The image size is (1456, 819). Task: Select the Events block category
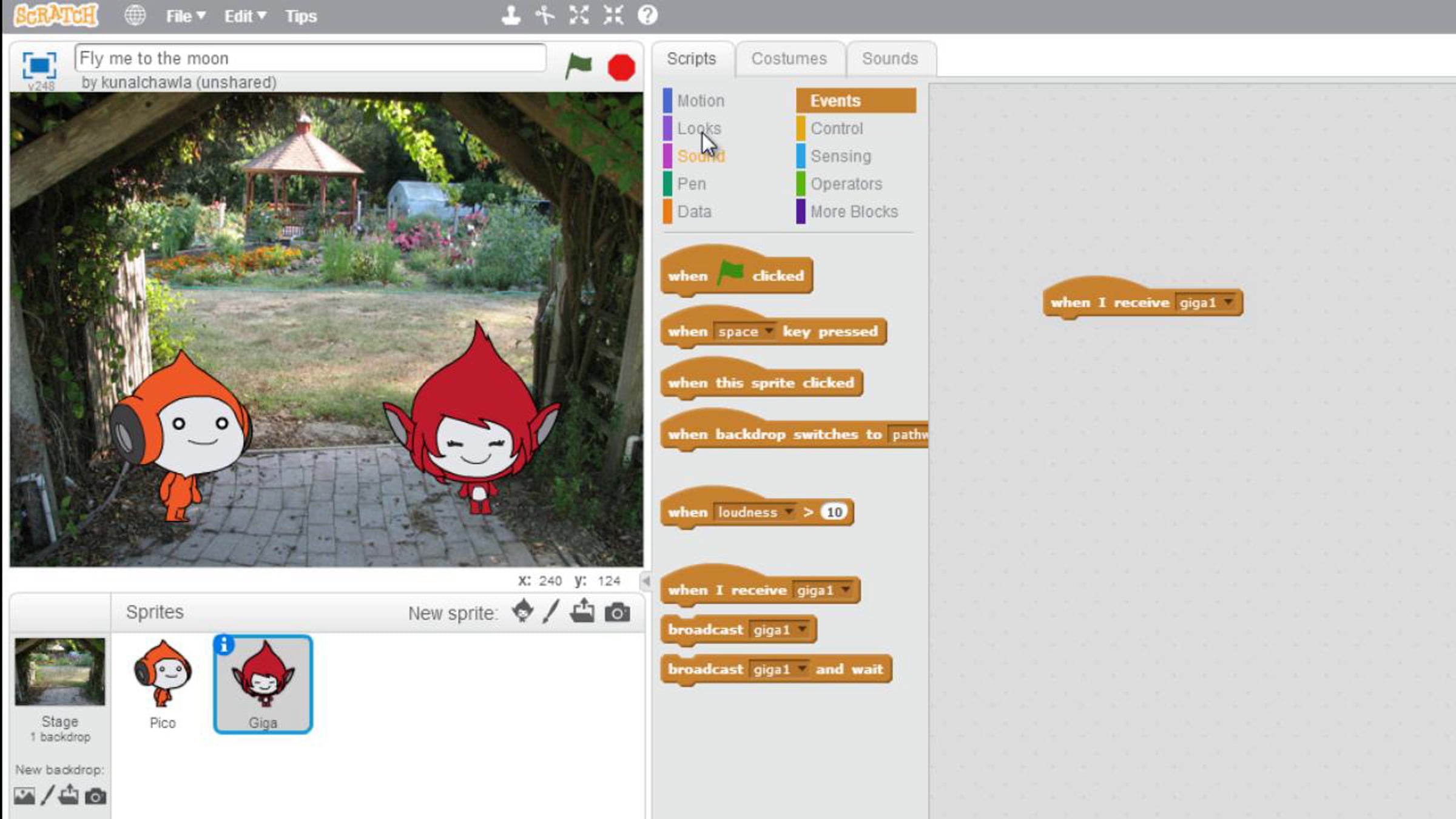click(856, 101)
